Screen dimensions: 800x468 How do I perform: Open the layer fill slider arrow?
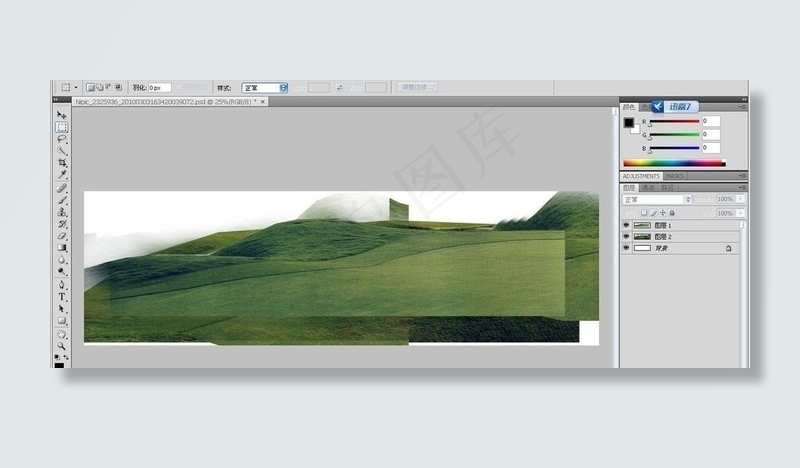[x=741, y=213]
